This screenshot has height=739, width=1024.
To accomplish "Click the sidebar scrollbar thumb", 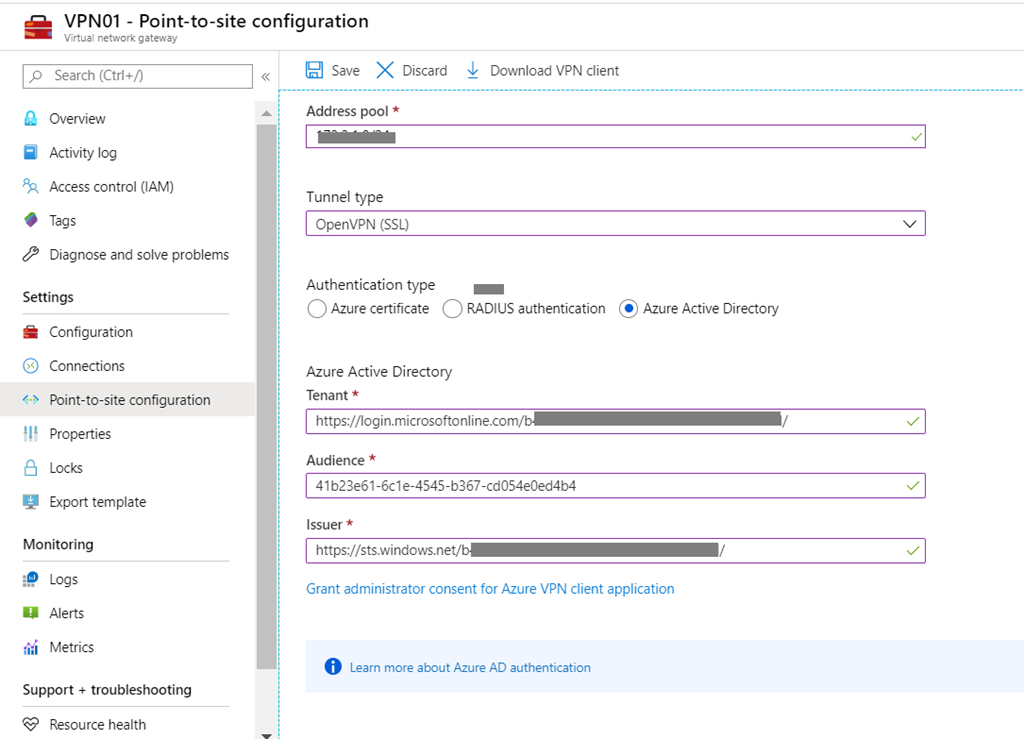I will pos(266,397).
